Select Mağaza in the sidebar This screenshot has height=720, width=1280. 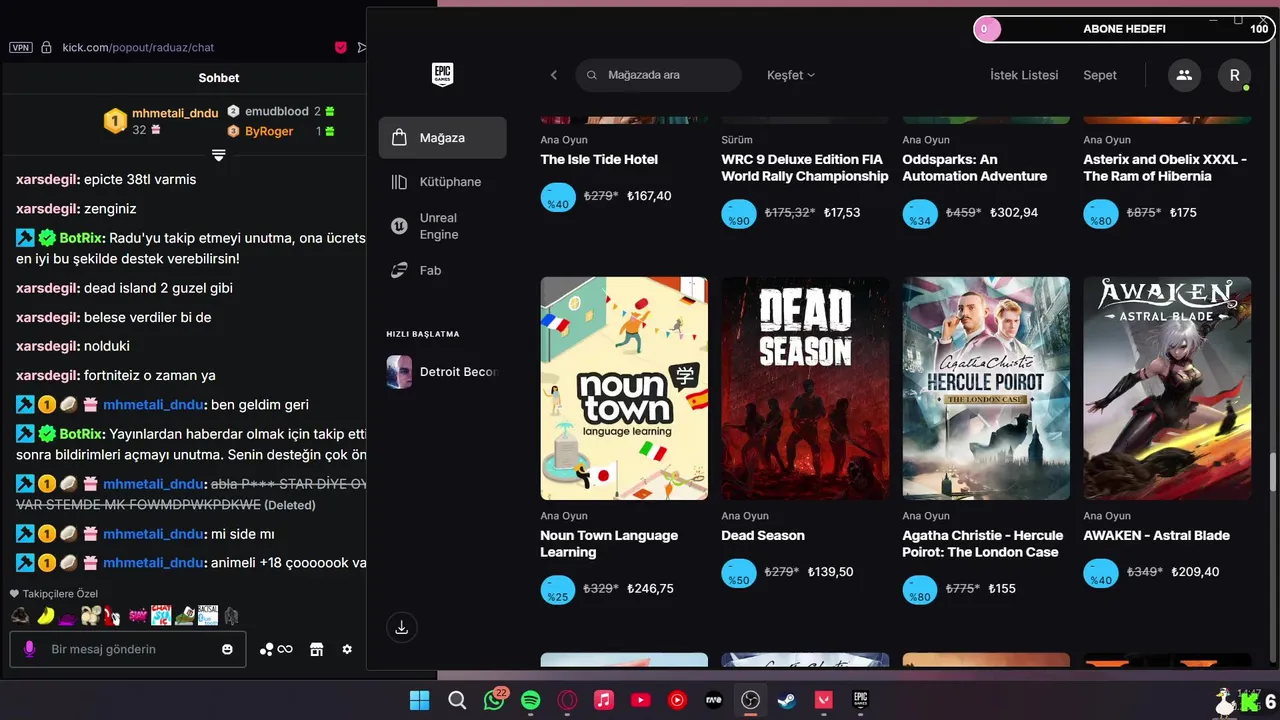442,138
